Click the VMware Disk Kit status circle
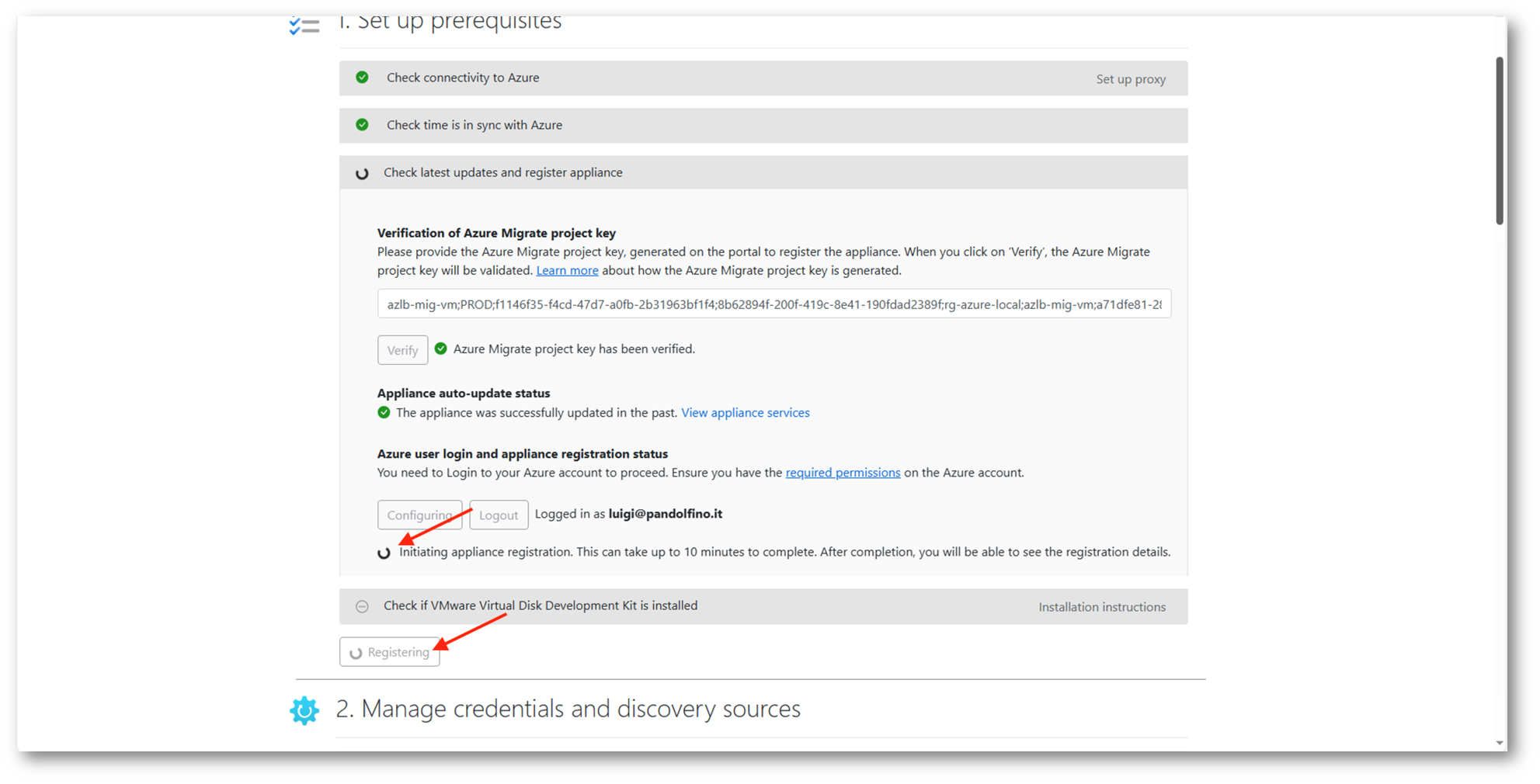Screen dimensions: 1540x784 (x=362, y=606)
